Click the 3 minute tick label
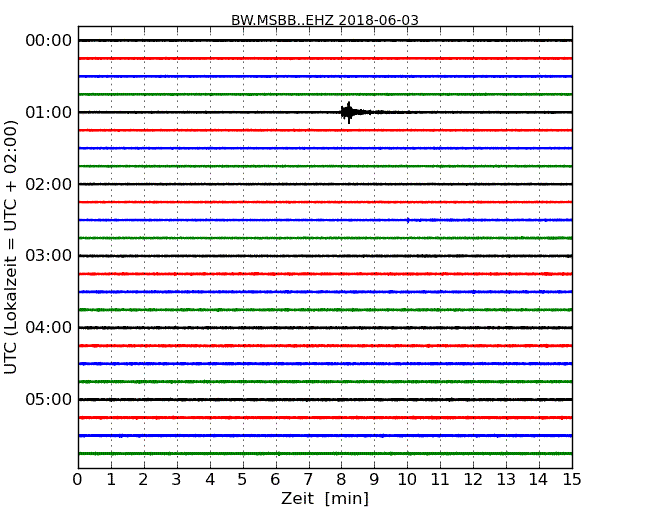Image resolution: width=650 pixels, height=520 pixels. click(x=177, y=480)
